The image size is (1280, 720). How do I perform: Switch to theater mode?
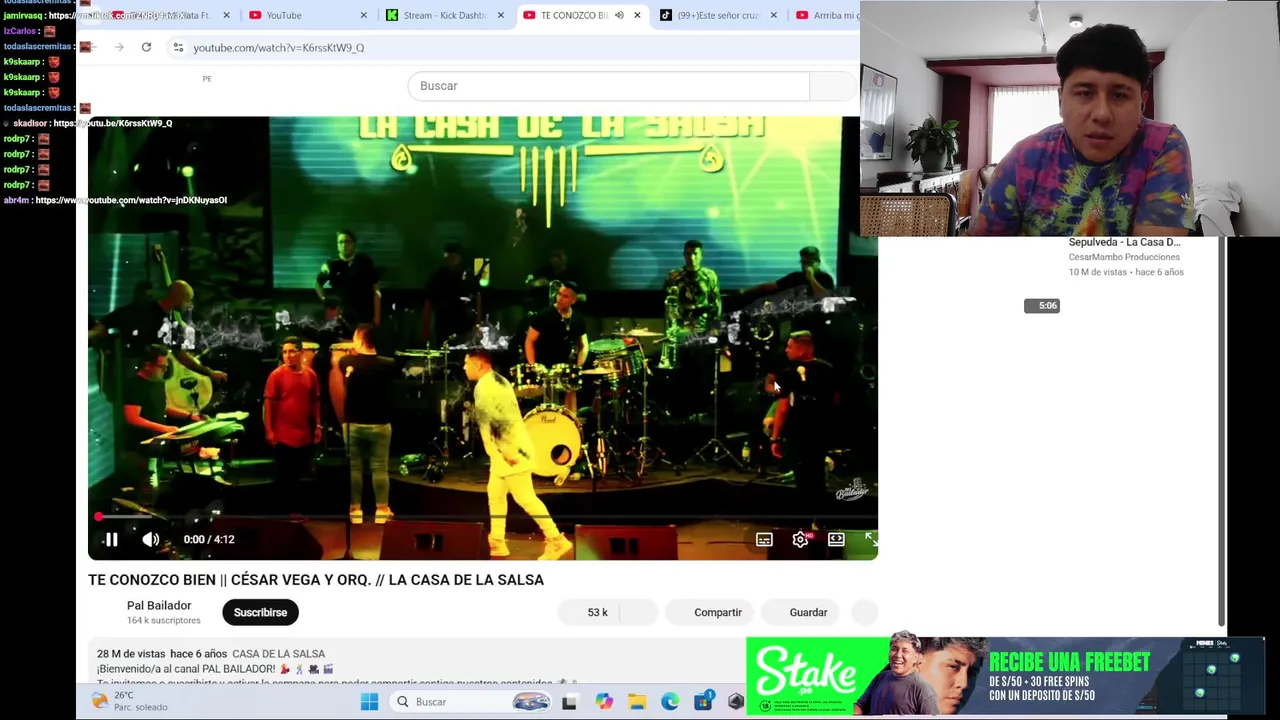836,539
